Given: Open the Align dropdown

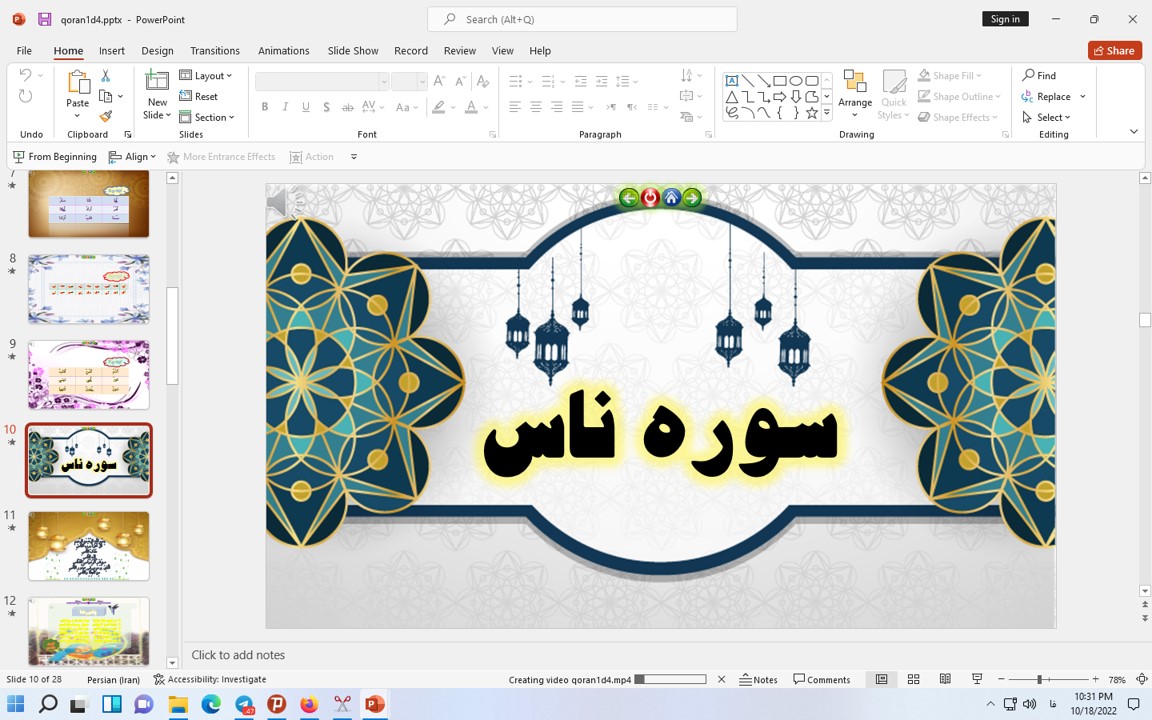Looking at the screenshot, I should (x=132, y=156).
